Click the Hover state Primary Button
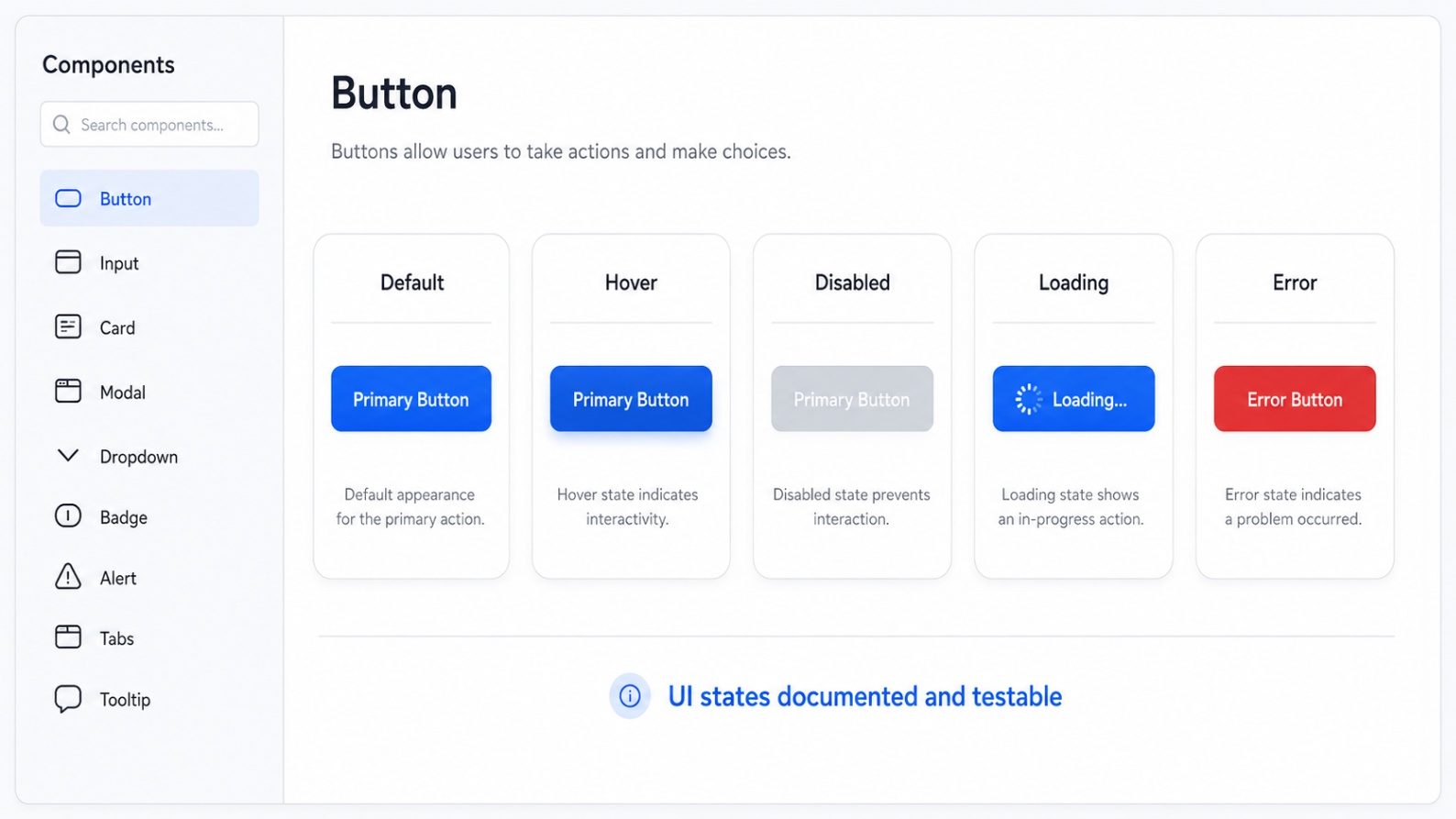This screenshot has height=819, width=1456. click(x=631, y=399)
